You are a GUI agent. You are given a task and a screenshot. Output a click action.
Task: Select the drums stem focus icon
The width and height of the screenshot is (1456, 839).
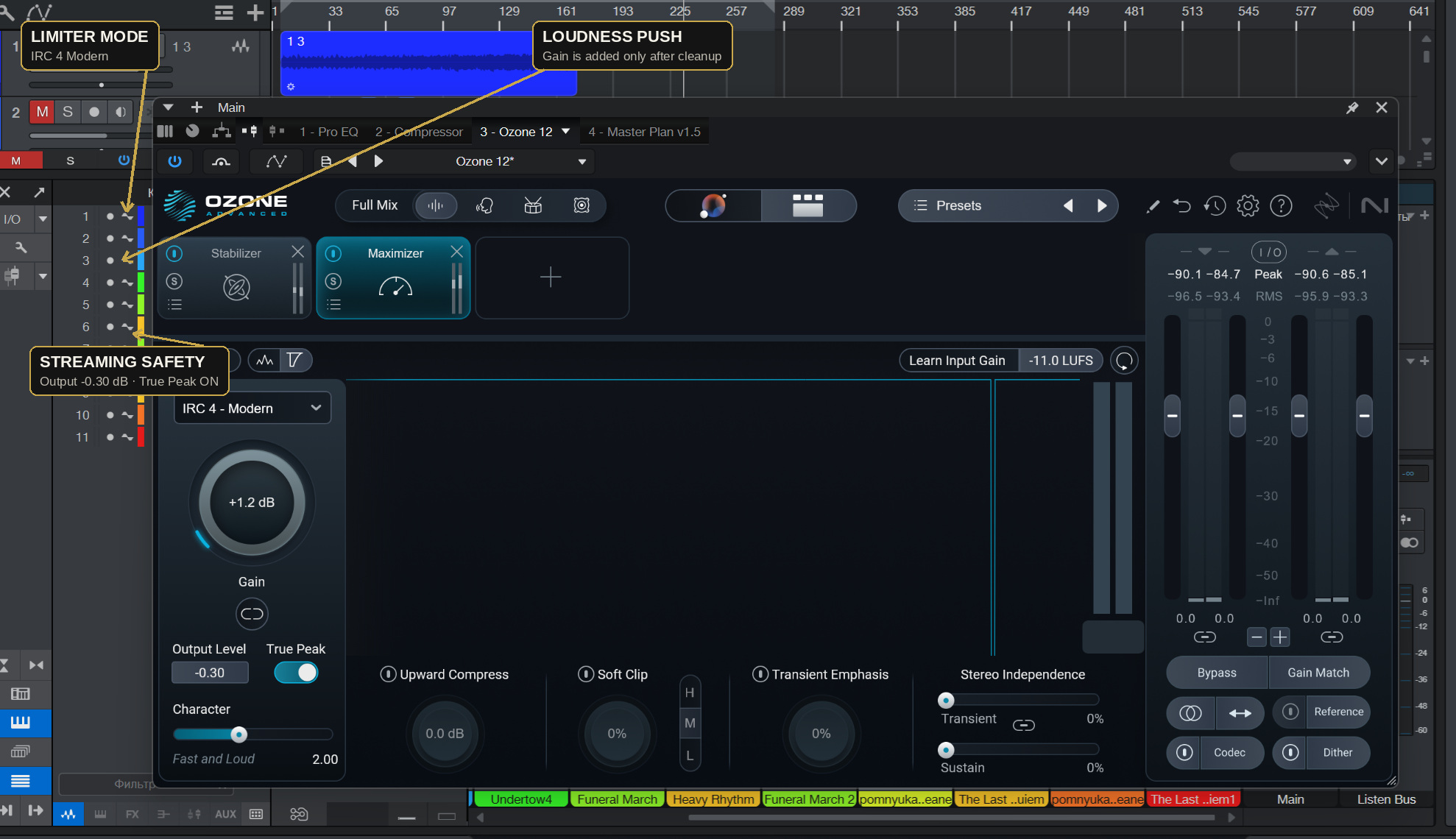533,205
